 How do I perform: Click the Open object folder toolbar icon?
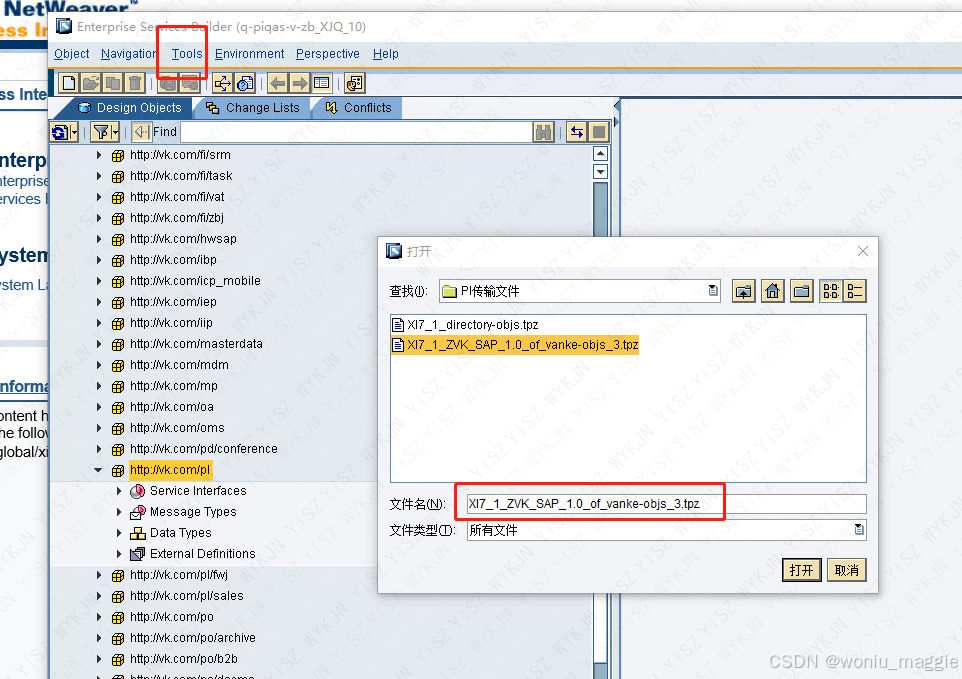91,83
